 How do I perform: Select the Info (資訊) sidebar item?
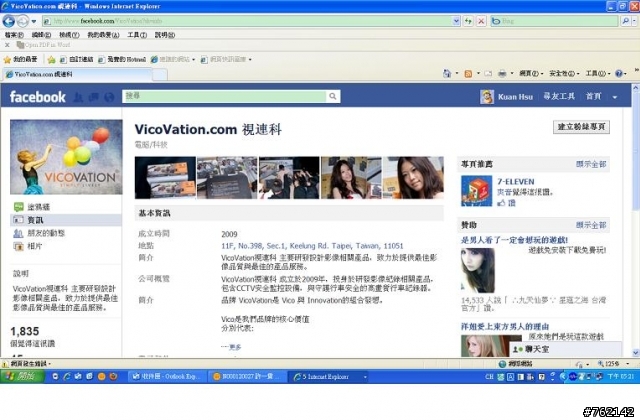coord(66,220)
